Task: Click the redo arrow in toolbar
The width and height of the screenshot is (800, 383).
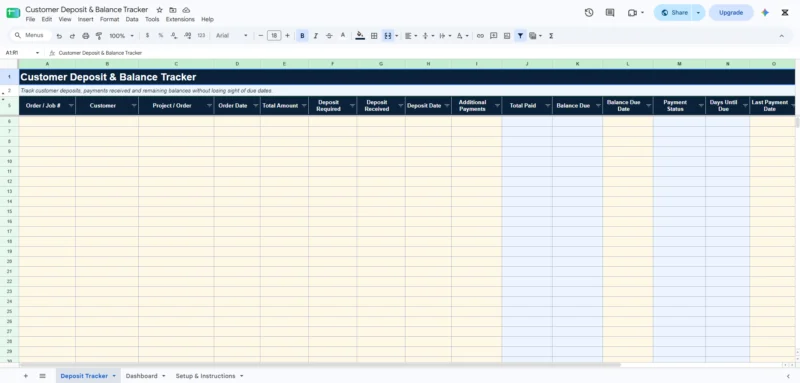Action: pos(72,36)
